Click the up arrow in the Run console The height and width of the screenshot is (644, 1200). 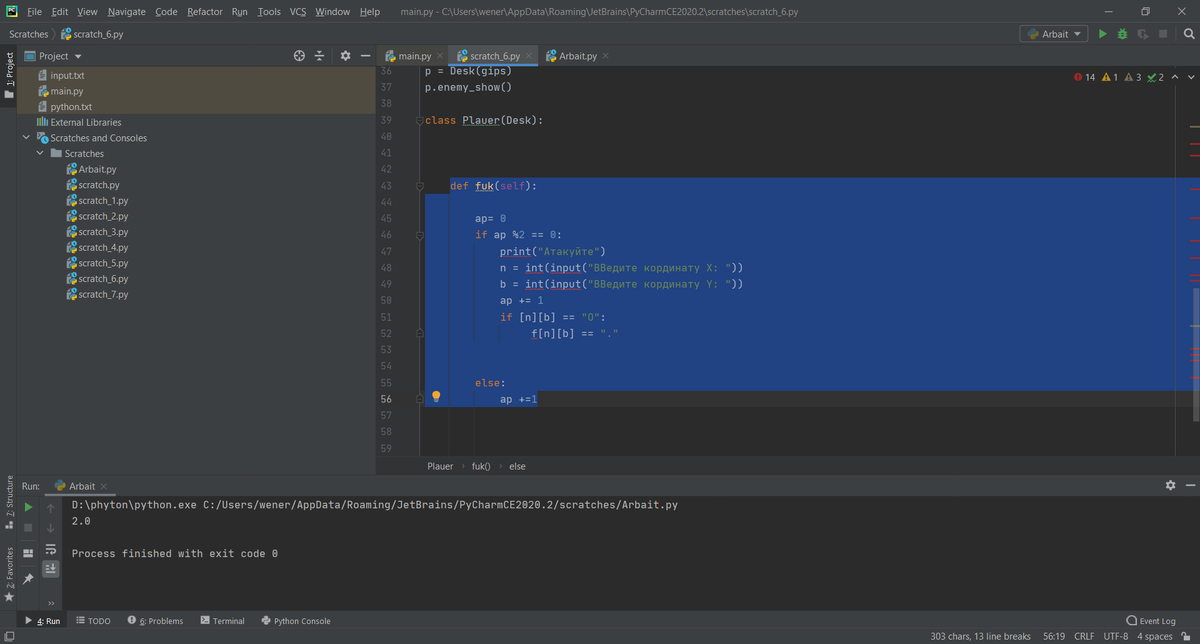click(51, 508)
